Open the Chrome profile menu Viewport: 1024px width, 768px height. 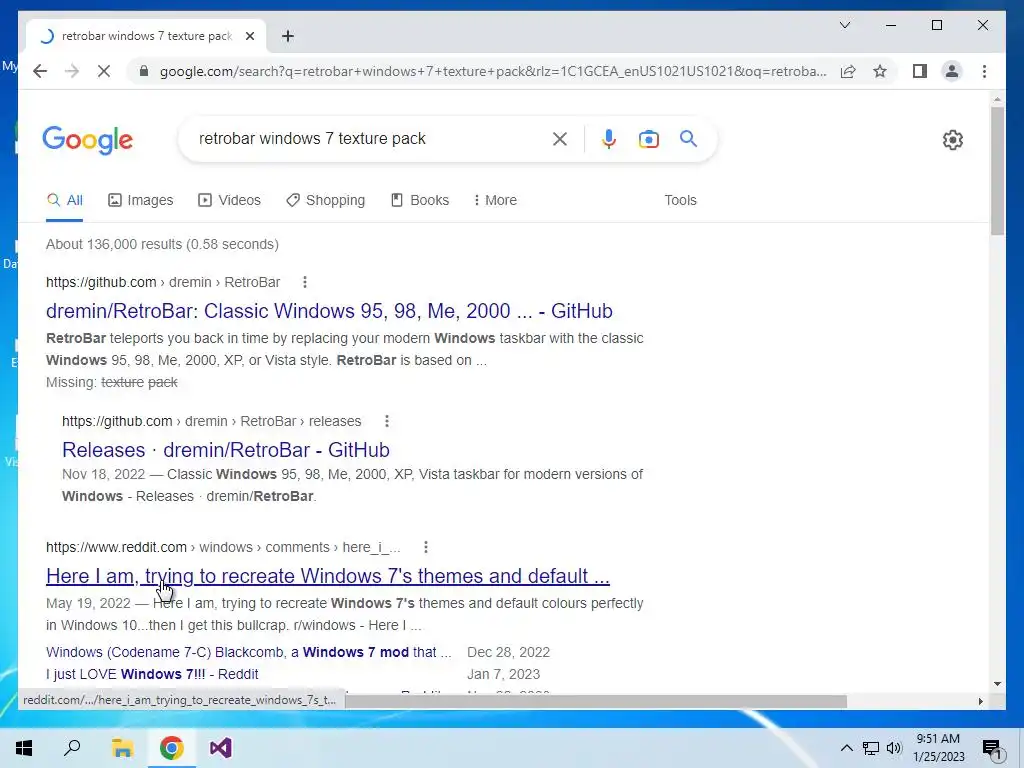tap(952, 71)
